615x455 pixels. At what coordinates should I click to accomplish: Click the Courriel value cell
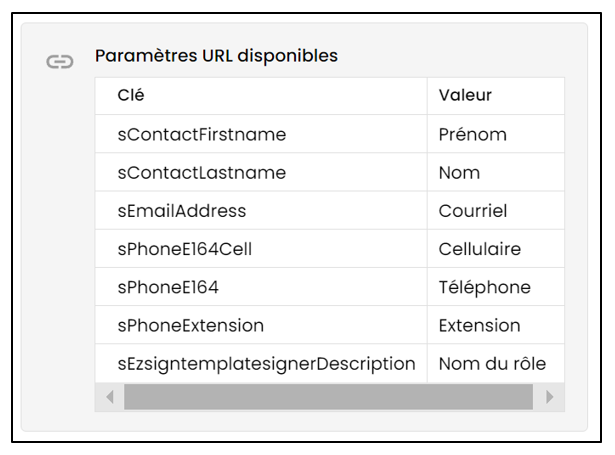tap(496, 211)
